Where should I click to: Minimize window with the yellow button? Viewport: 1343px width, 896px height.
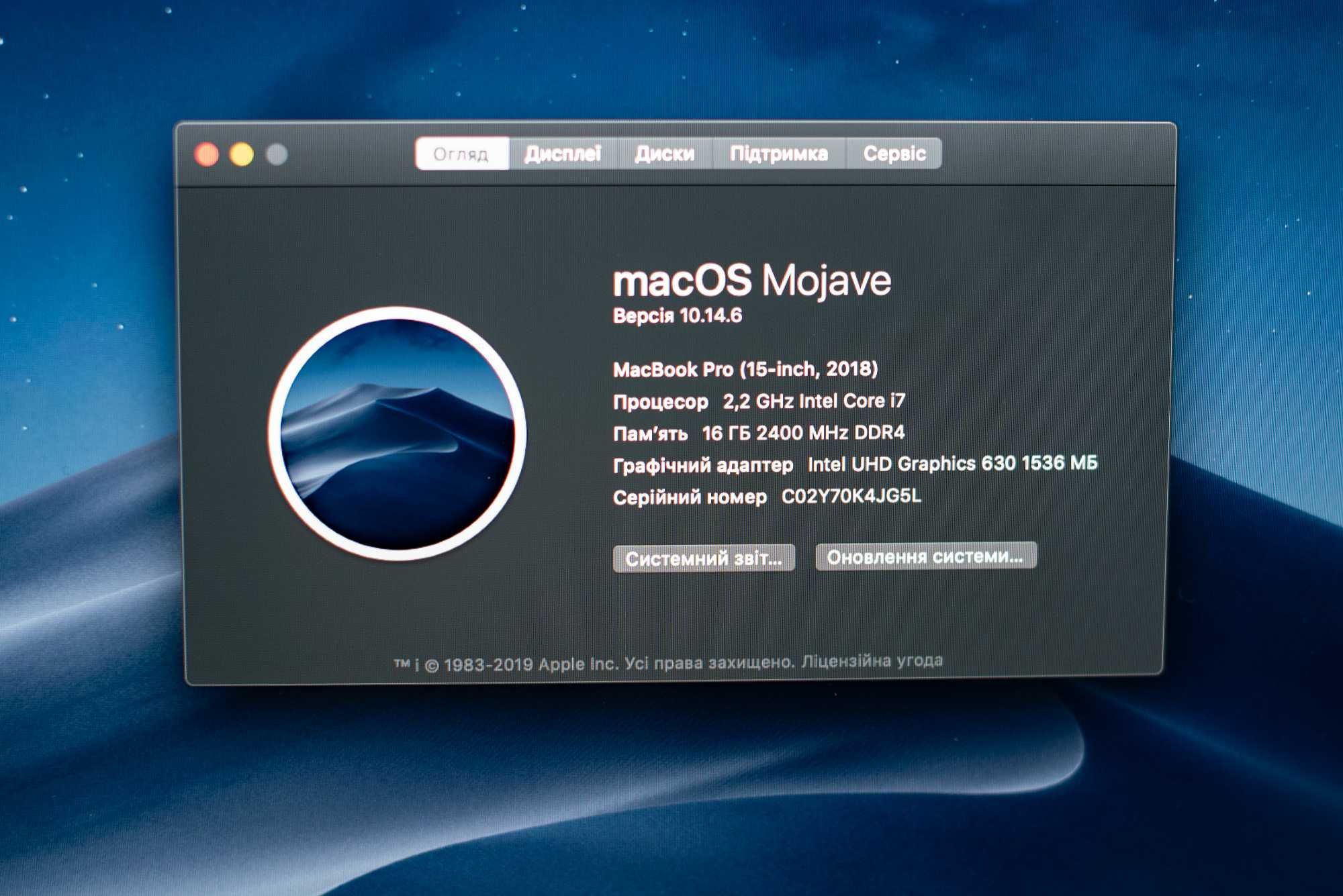pyautogui.click(x=242, y=154)
